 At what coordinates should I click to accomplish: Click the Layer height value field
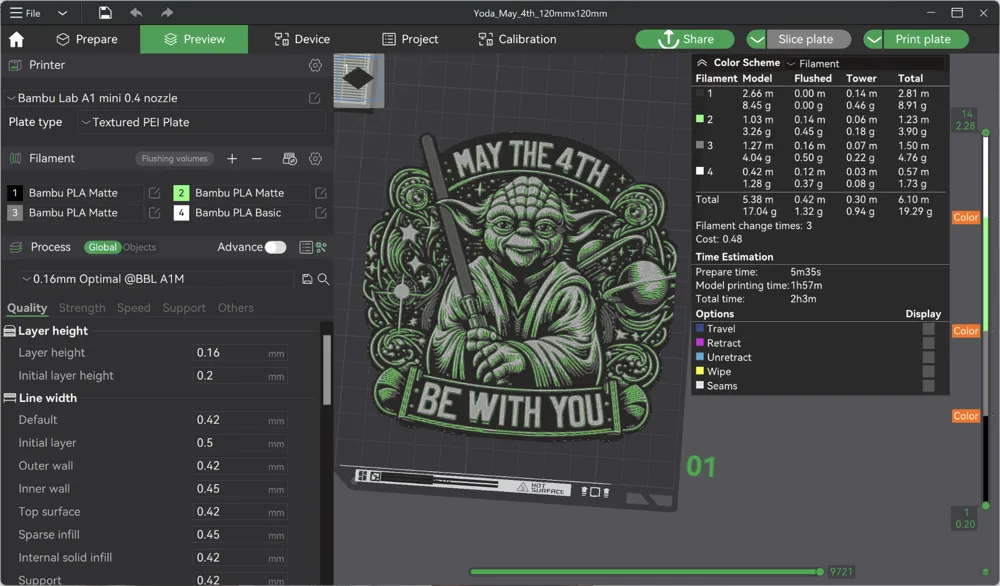click(240, 353)
